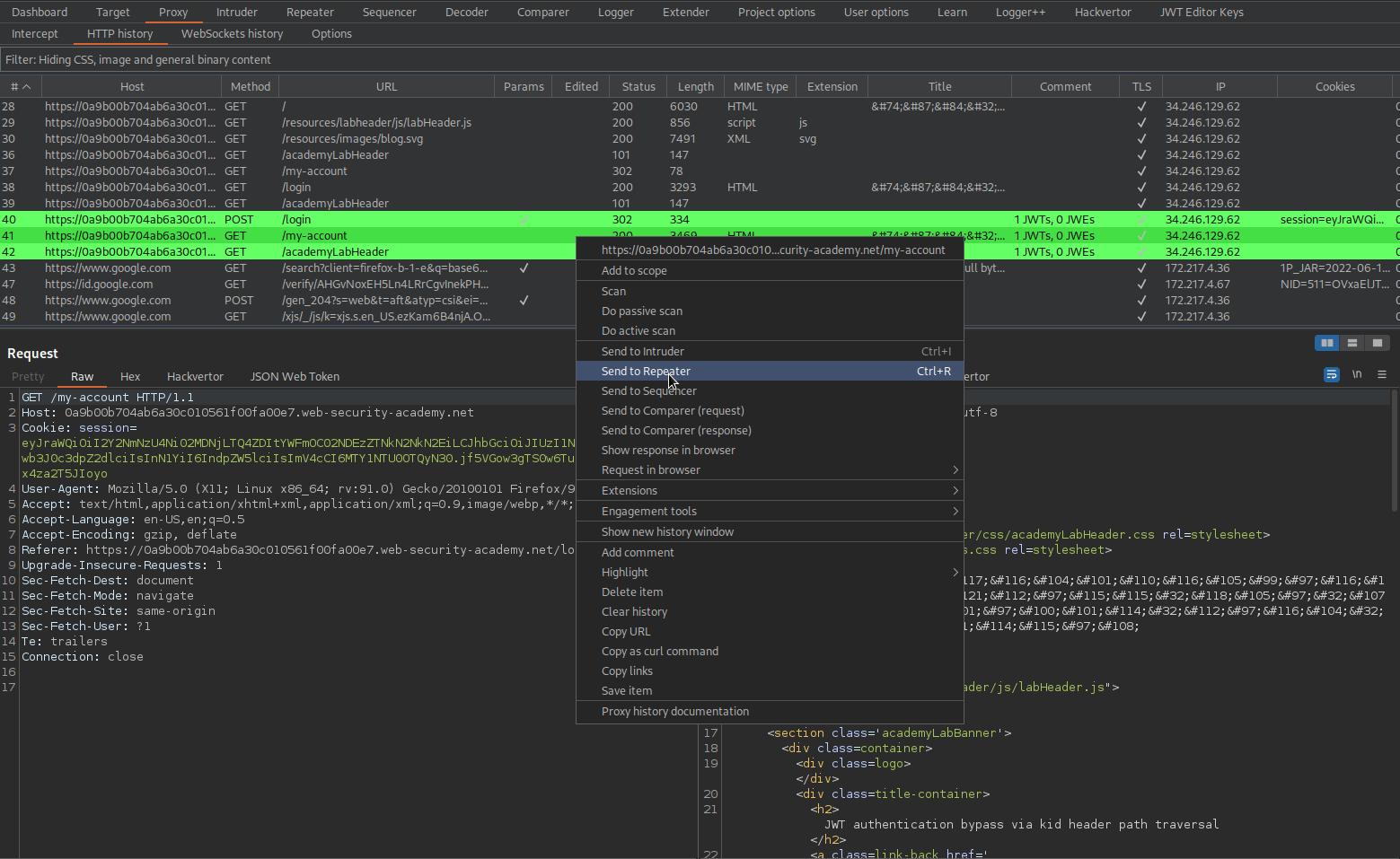Open request Hackvertor view tab
The height and width of the screenshot is (859, 1400).
point(195,377)
